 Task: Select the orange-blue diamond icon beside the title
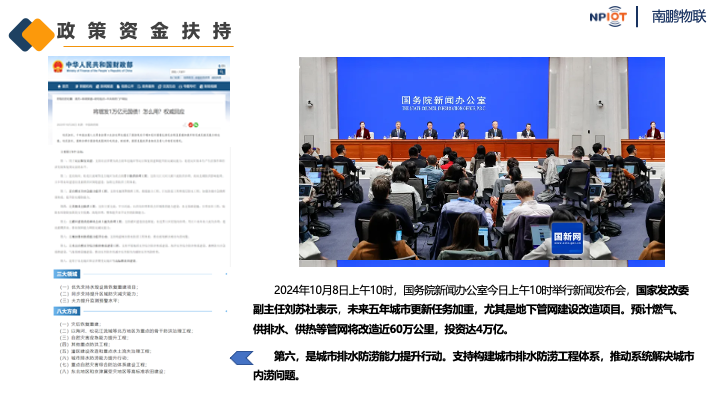coord(30,34)
